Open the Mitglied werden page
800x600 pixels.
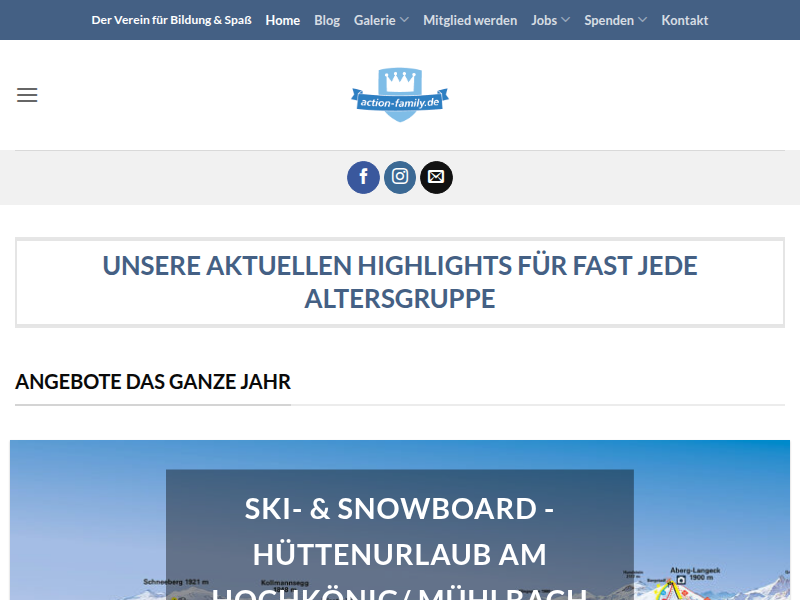click(x=470, y=20)
